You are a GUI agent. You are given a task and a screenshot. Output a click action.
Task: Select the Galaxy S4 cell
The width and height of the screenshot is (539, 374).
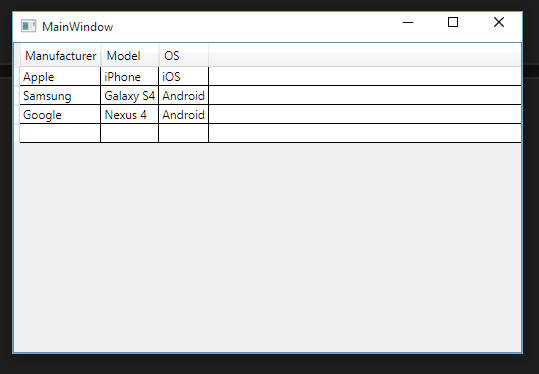(x=129, y=95)
